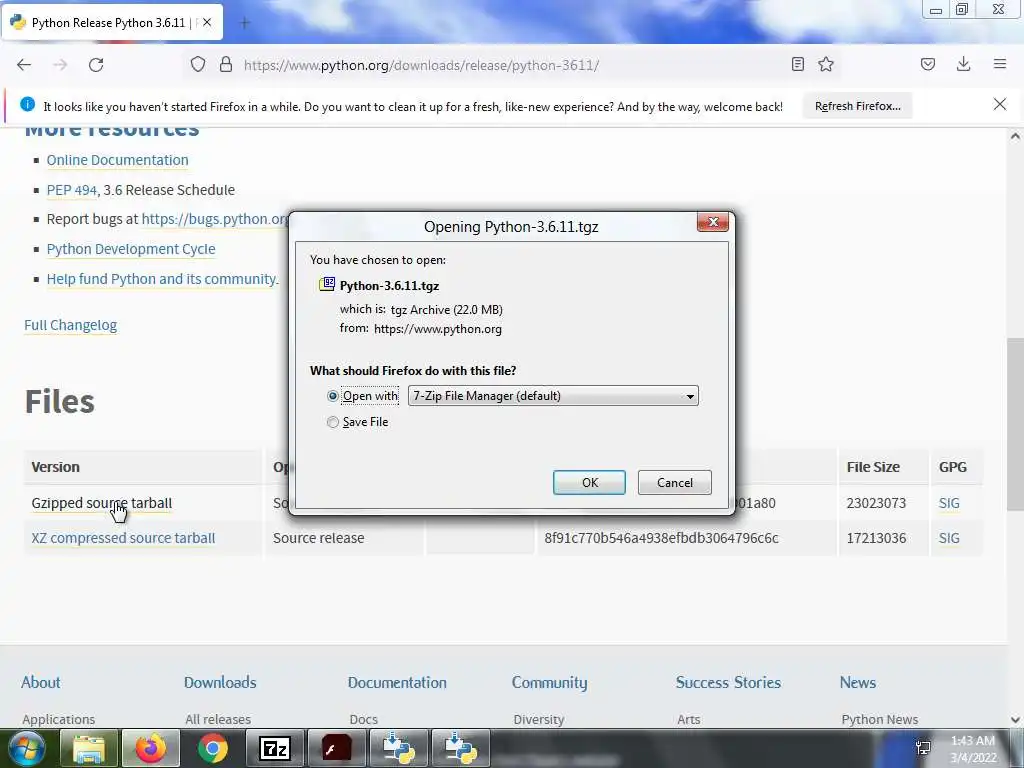Open the Firefox downloads panel arrow
Screen dimensions: 1024x768
tap(963, 64)
